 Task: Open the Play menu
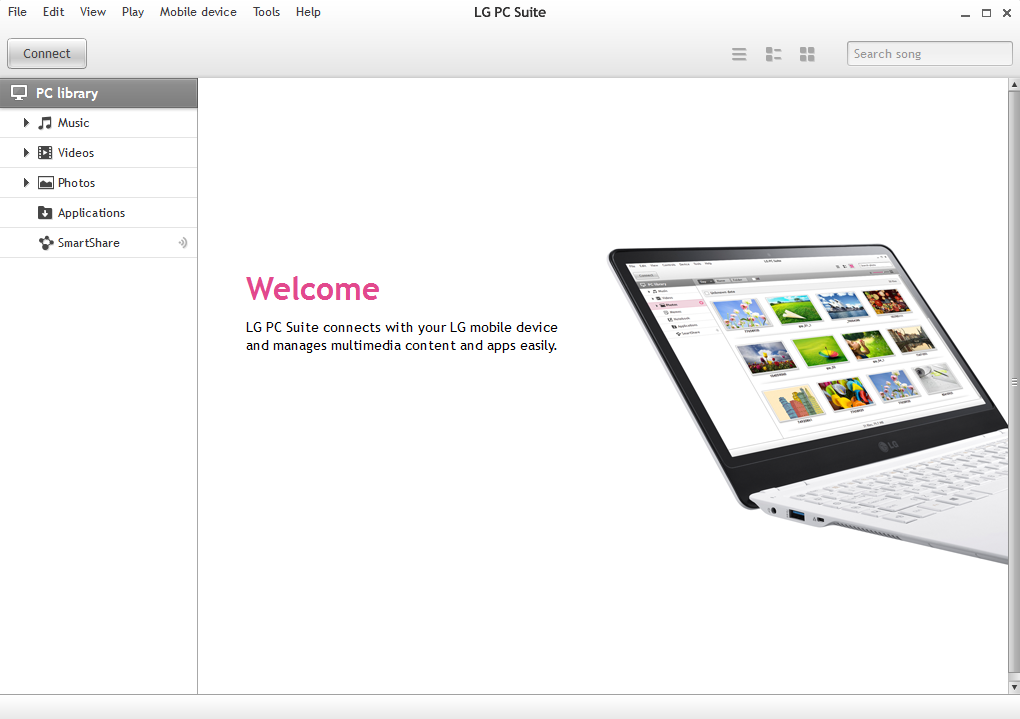[x=133, y=12]
